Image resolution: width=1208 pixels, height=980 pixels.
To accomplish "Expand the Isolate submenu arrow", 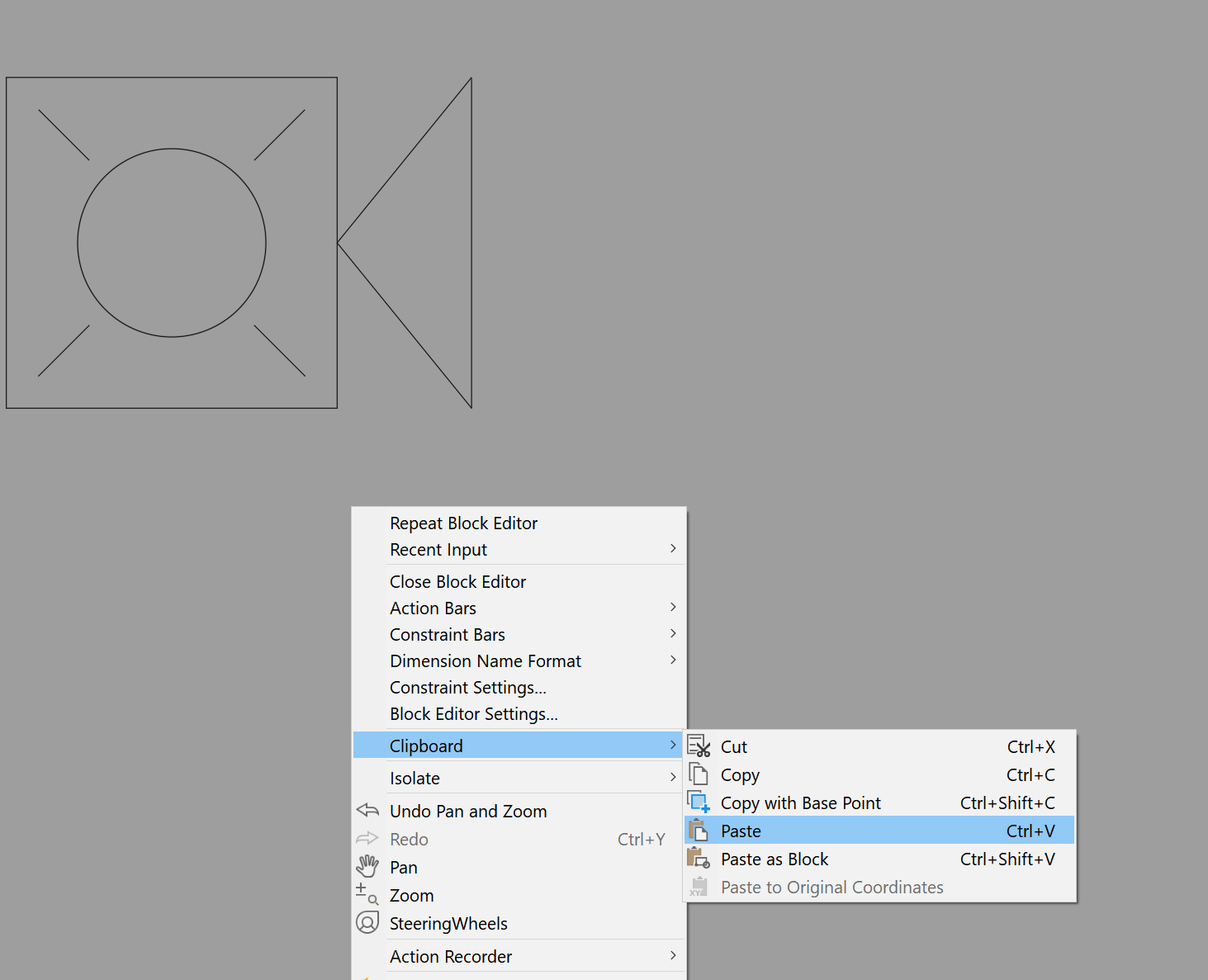I will point(673,778).
